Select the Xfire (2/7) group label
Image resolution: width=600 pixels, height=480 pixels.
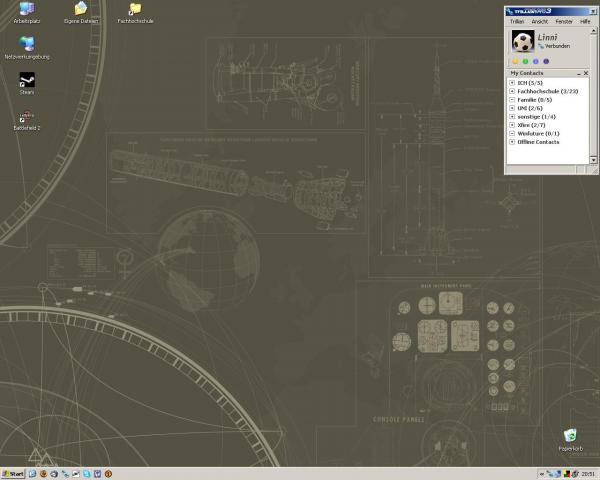tap(531, 125)
